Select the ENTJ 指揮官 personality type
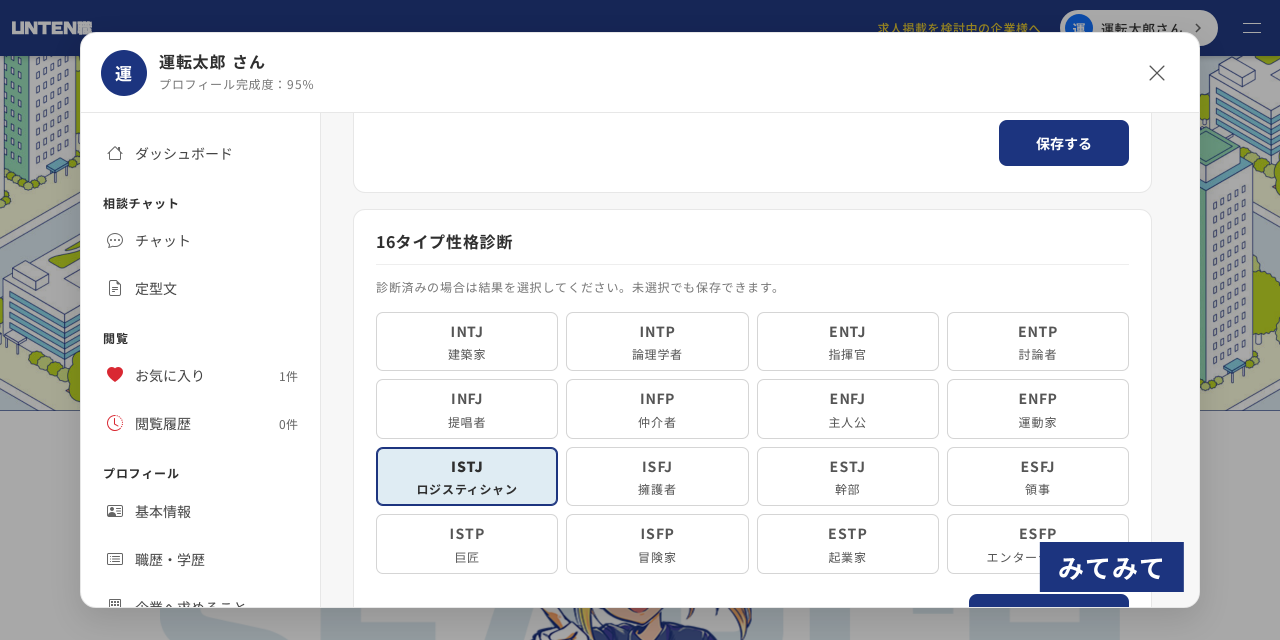Screen dimensions: 1280x640 click(x=848, y=341)
